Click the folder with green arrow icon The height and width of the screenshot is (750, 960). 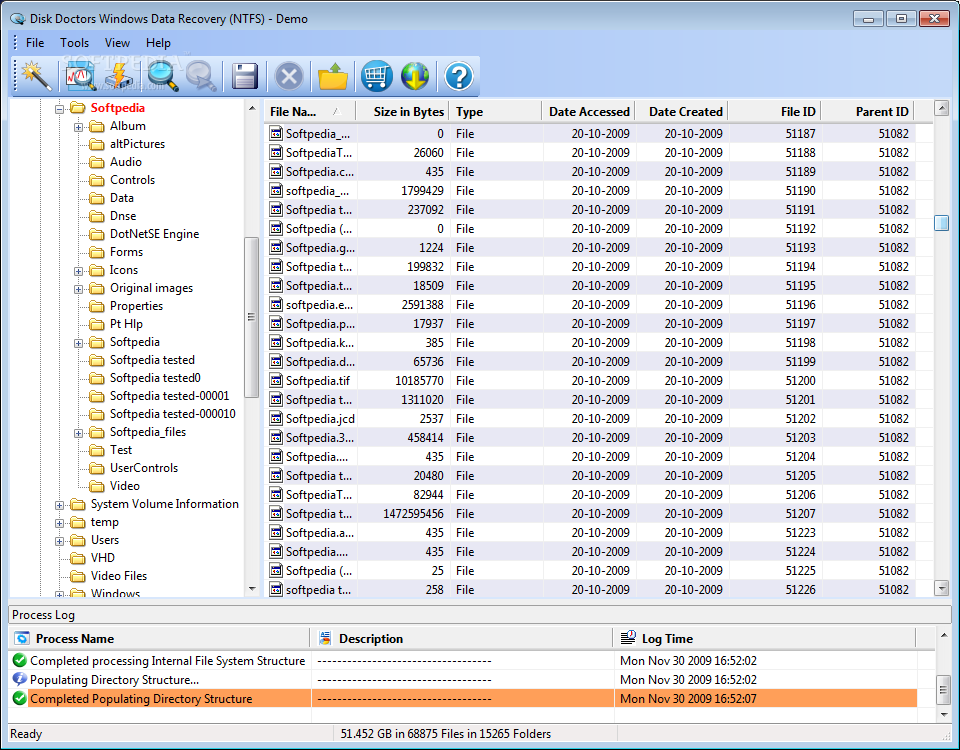pos(333,77)
